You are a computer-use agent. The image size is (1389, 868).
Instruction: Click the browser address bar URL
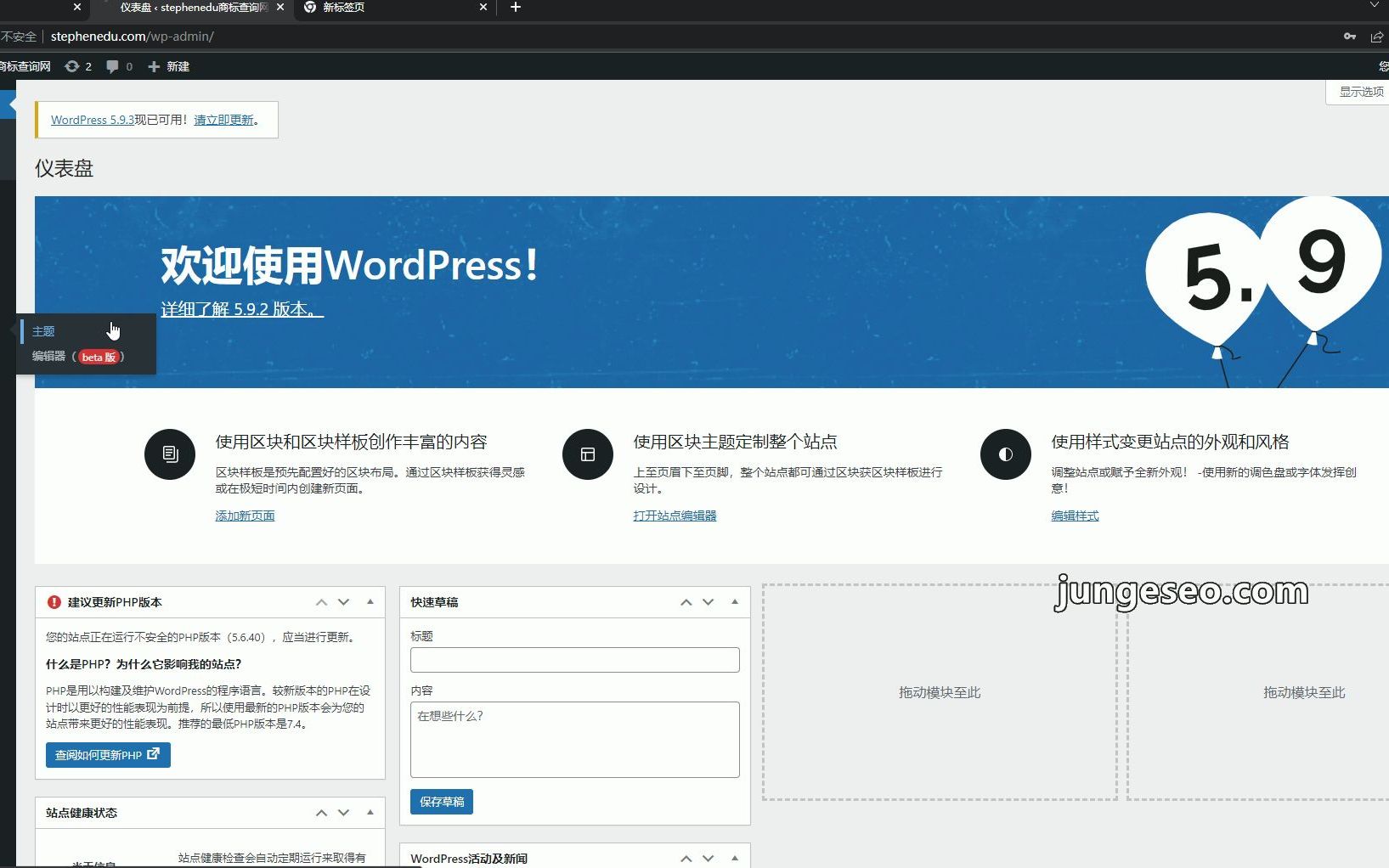[x=133, y=37]
